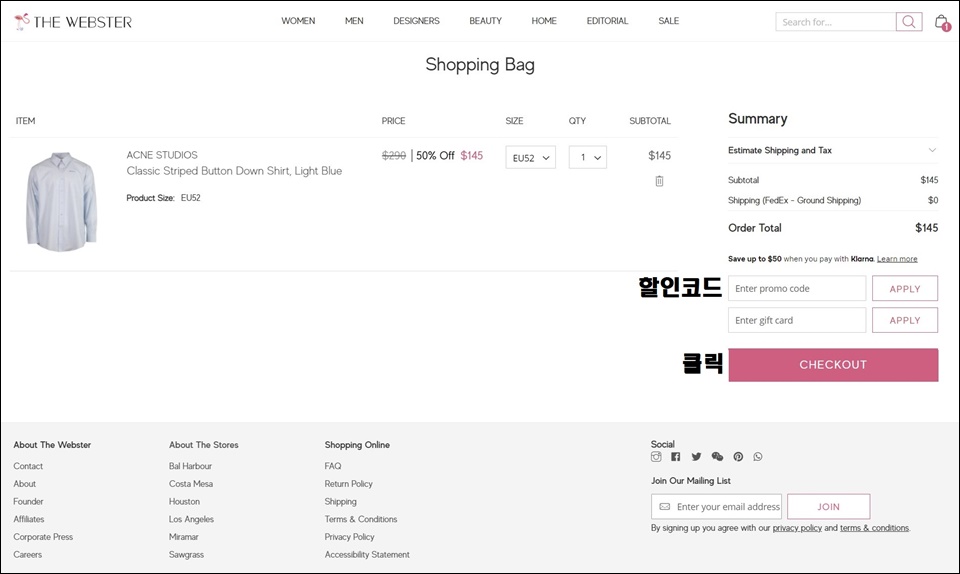Screen dimensions: 960x574
Task: Focus the Enter gift card field
Action: 797,320
